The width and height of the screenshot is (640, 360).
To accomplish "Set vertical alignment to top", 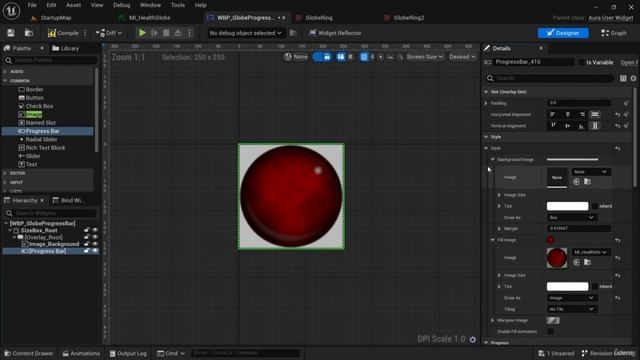I will [553, 126].
